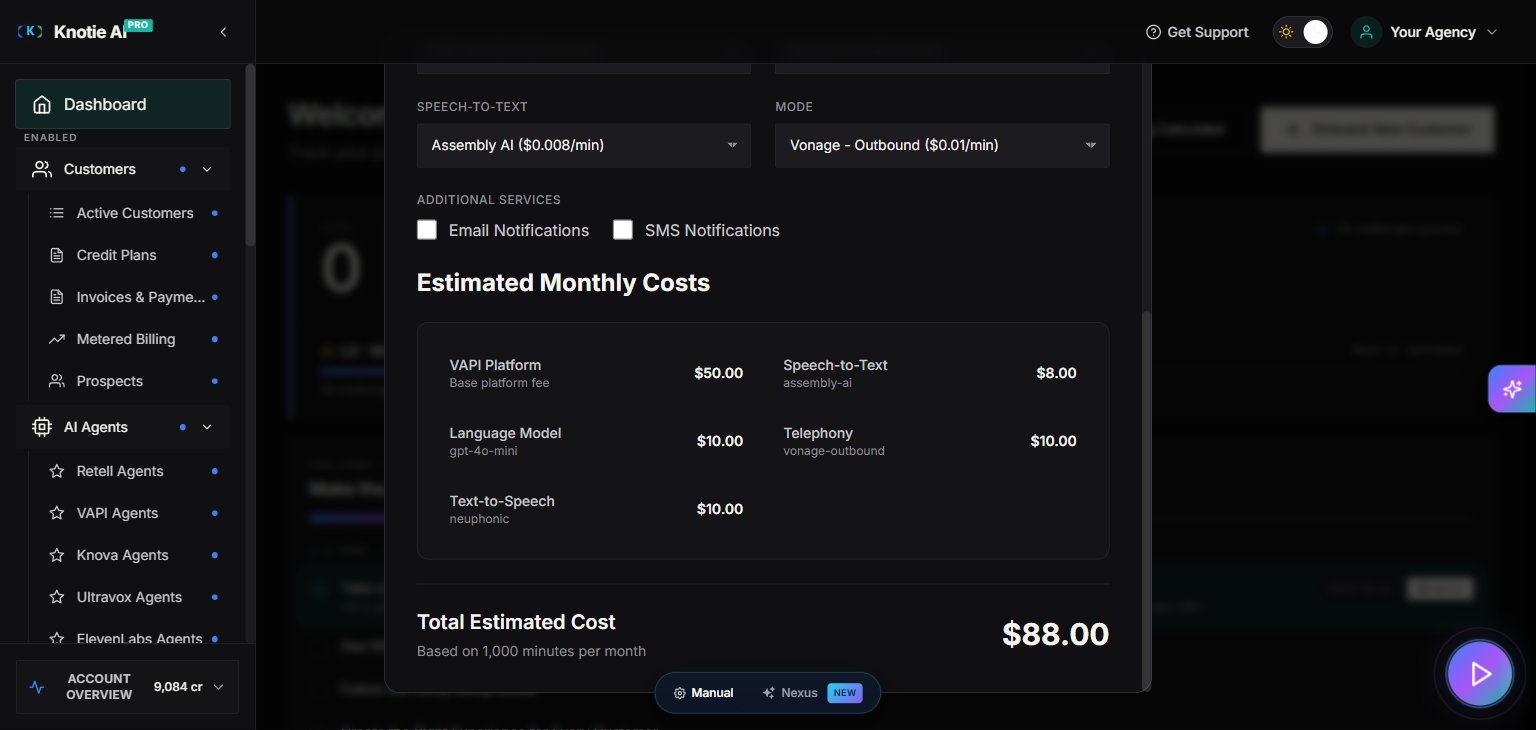The height and width of the screenshot is (730, 1536).
Task: Open the Your Agency account dropdown chevron
Action: tap(1492, 32)
